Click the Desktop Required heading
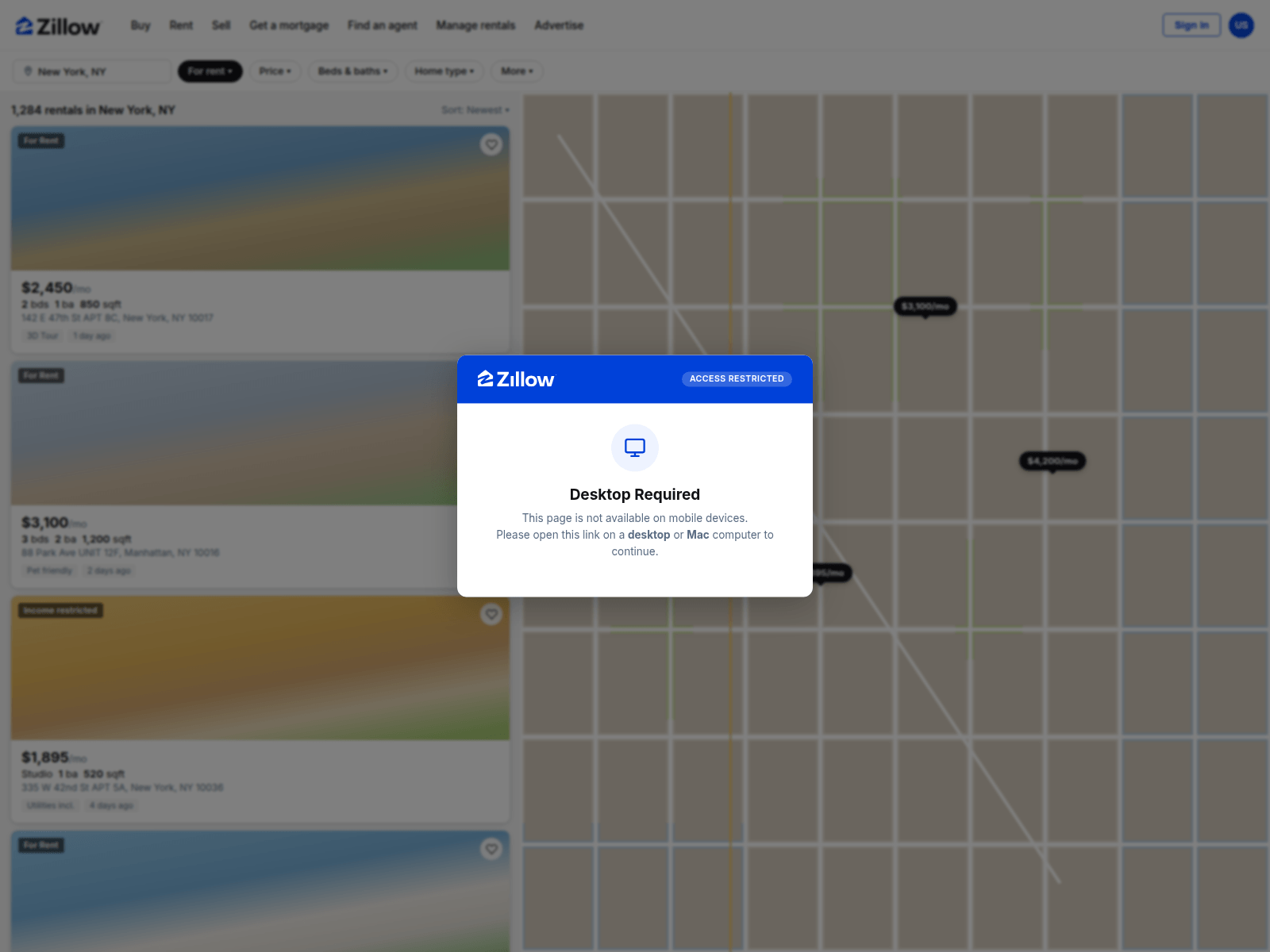The image size is (1270, 952). click(x=635, y=494)
